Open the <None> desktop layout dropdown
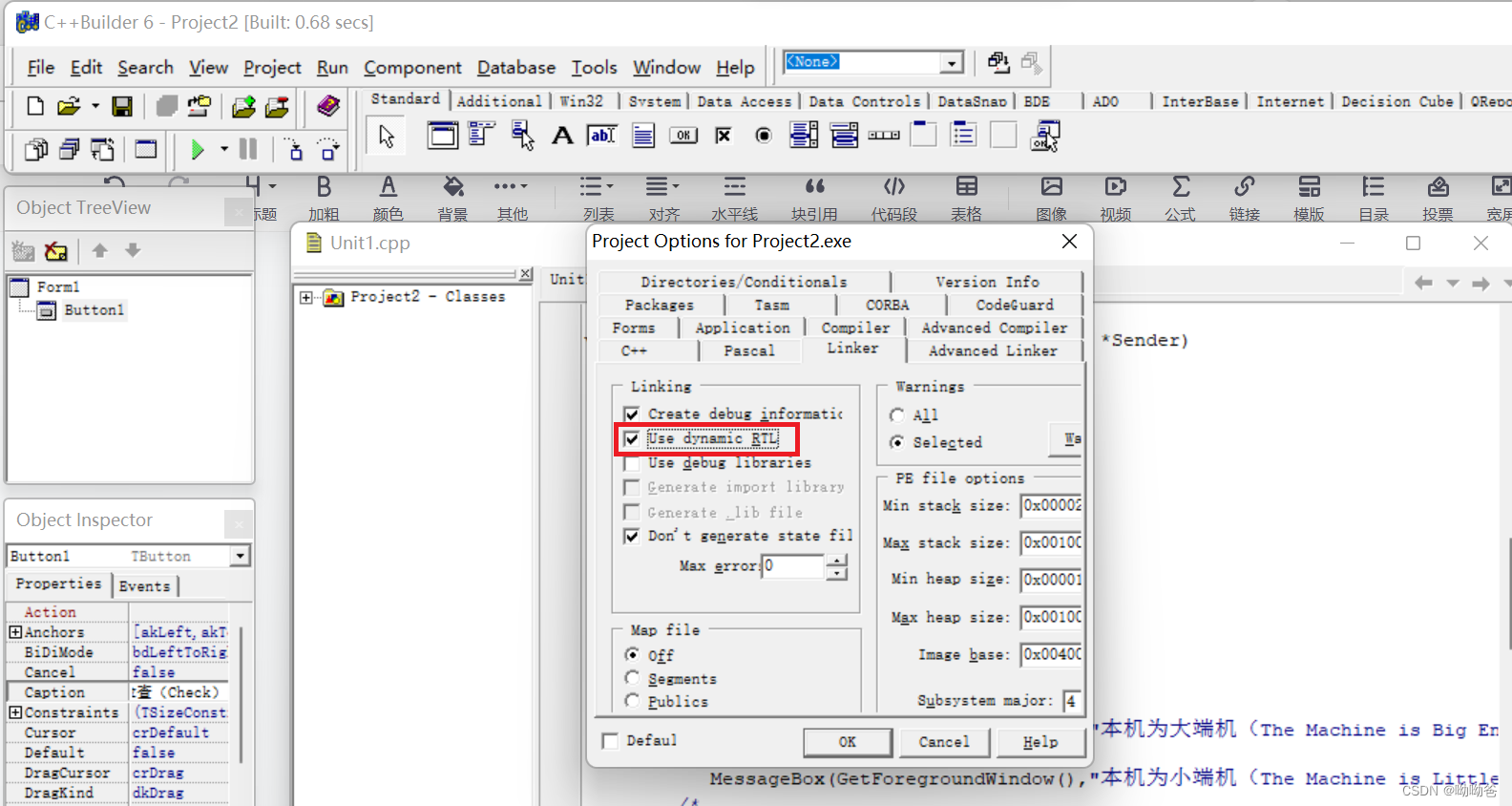Viewport: 1512px width, 806px height. (x=951, y=62)
